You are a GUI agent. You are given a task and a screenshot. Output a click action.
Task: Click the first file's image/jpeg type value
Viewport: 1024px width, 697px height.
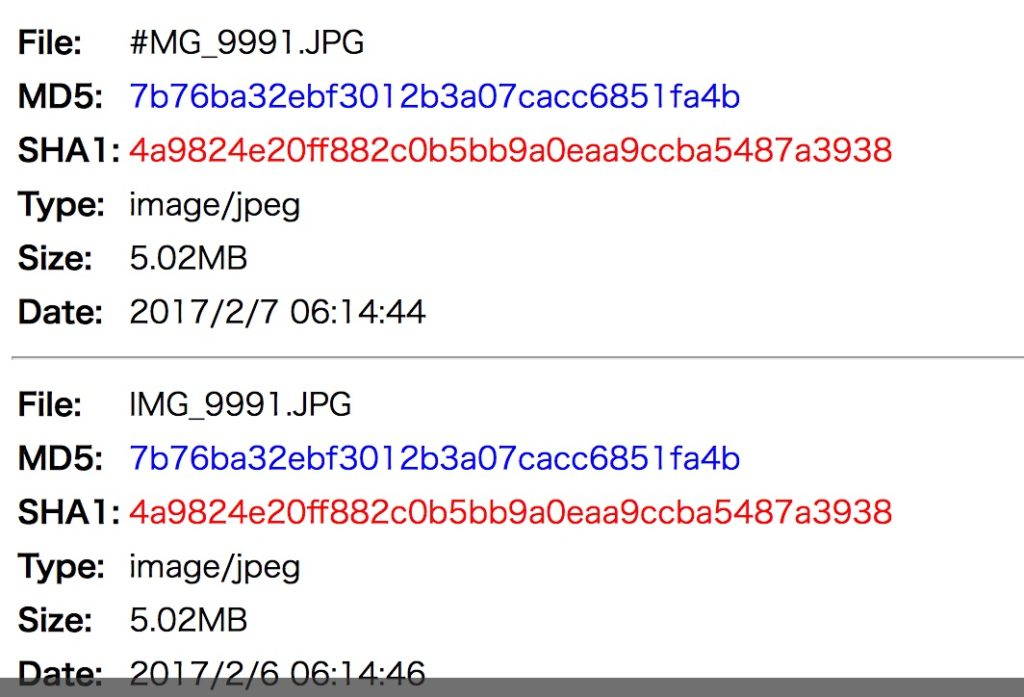pos(215,206)
